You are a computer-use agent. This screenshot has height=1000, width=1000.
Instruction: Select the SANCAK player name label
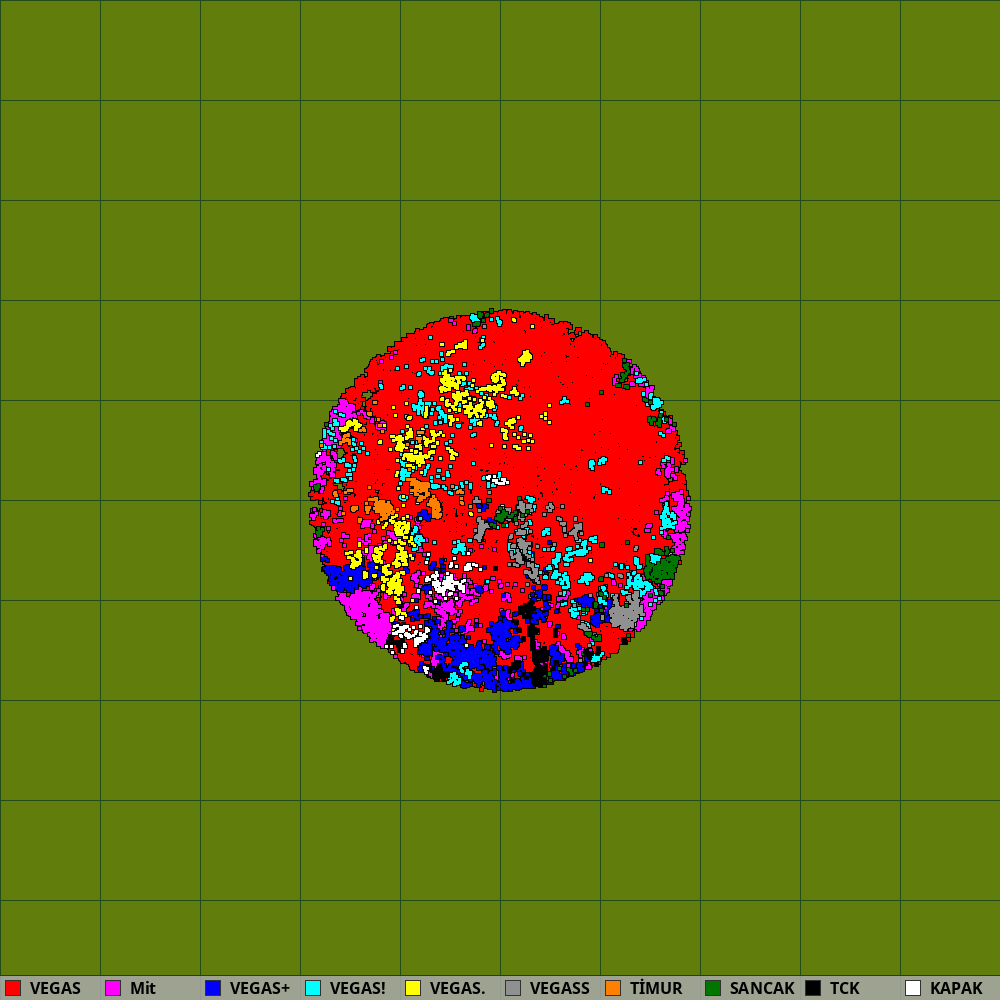click(x=762, y=989)
